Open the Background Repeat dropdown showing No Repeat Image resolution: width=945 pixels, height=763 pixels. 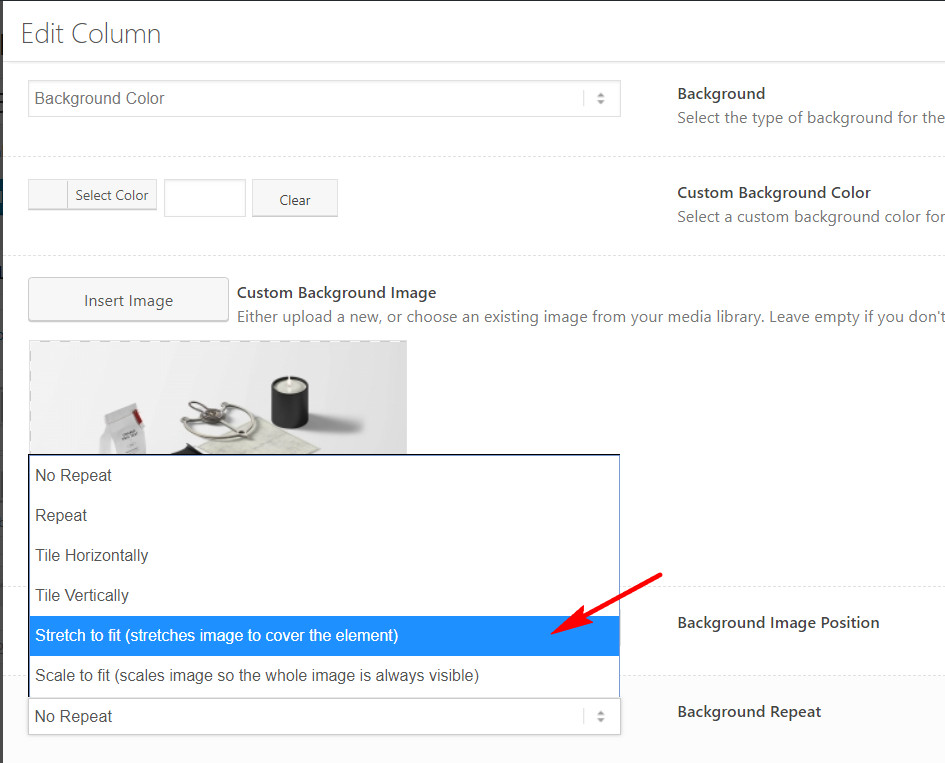tap(324, 717)
